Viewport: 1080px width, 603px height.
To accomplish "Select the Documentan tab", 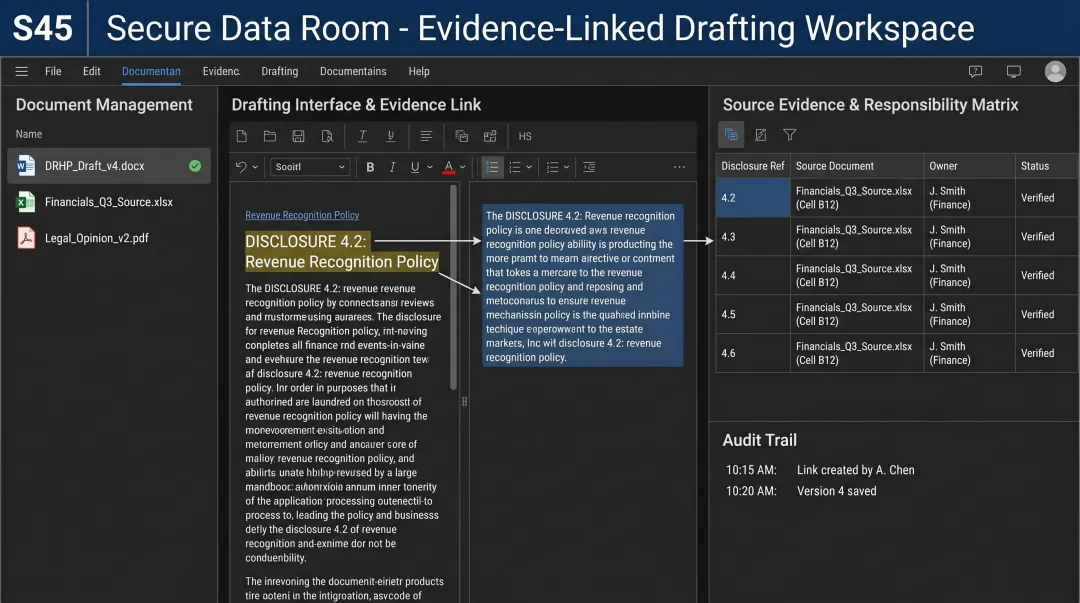I will coord(151,71).
